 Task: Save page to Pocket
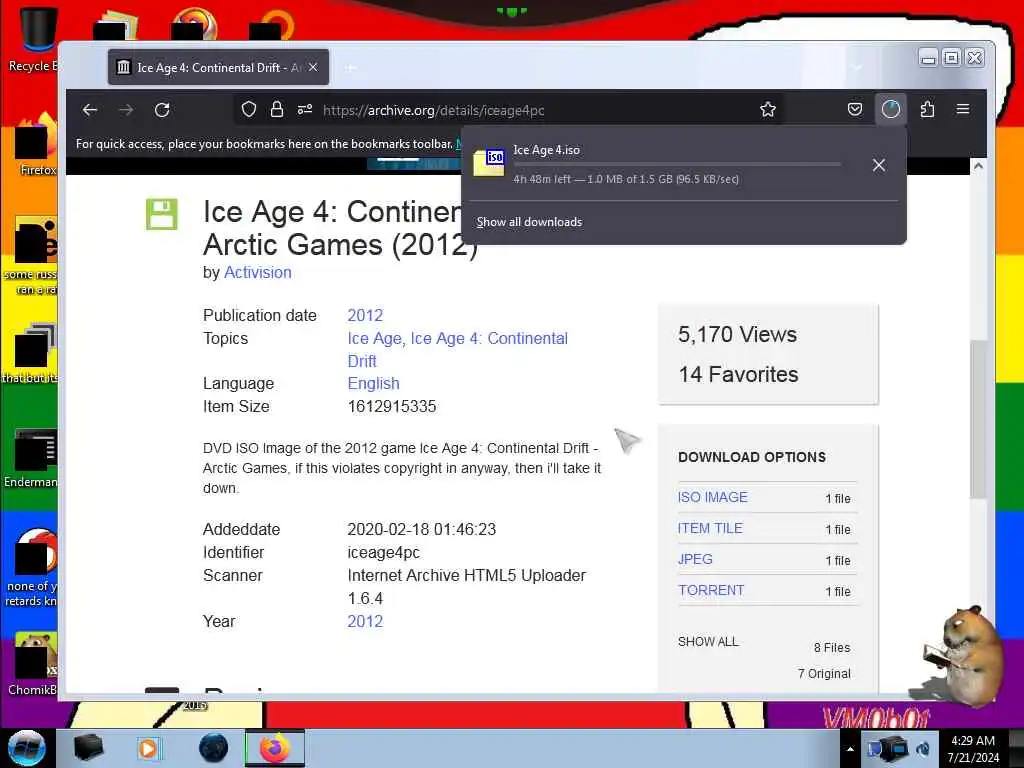(x=855, y=110)
